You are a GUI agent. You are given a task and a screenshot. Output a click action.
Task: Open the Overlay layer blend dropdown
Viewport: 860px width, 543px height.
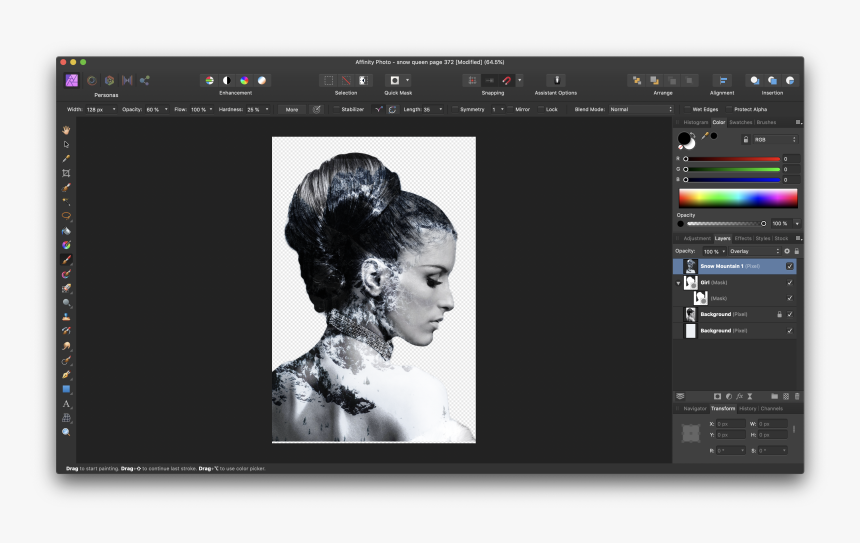[x=754, y=251]
